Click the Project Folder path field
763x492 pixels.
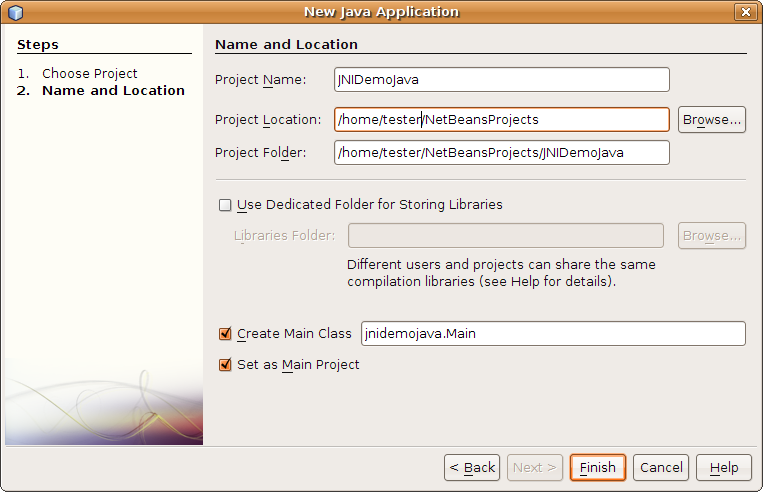[501, 153]
